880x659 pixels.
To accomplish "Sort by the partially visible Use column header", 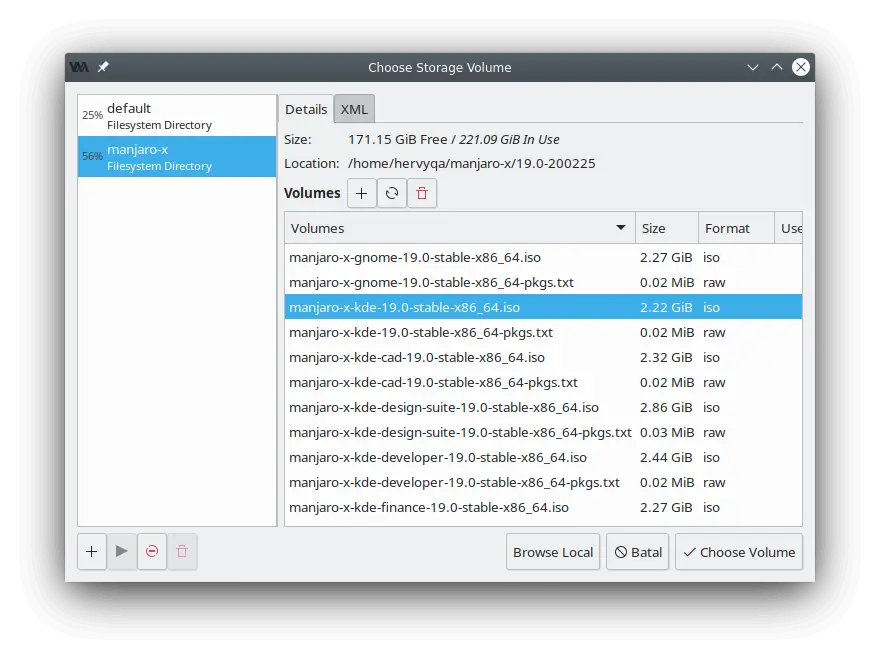I will (x=789, y=228).
